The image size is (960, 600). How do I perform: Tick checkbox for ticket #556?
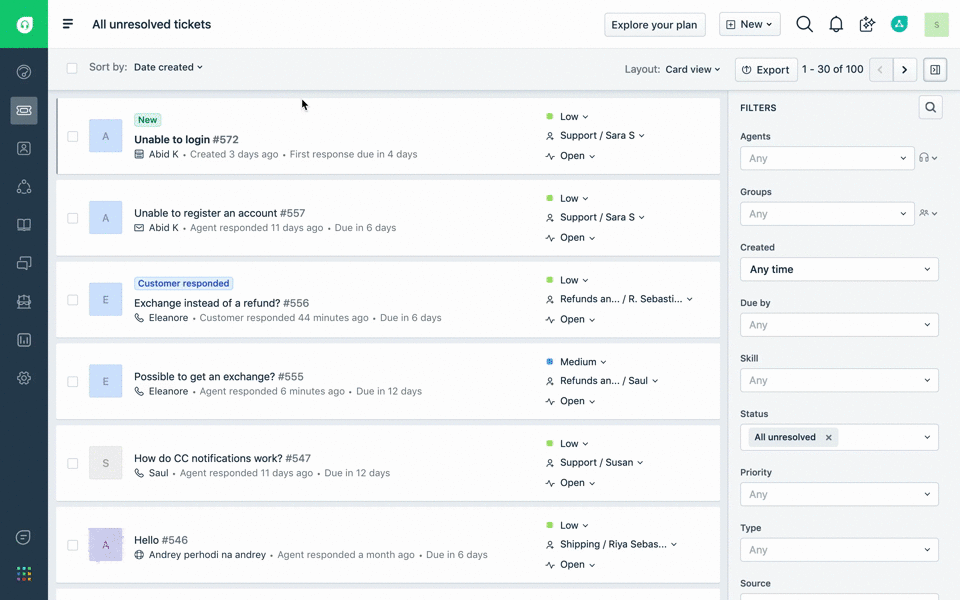[x=72, y=300]
